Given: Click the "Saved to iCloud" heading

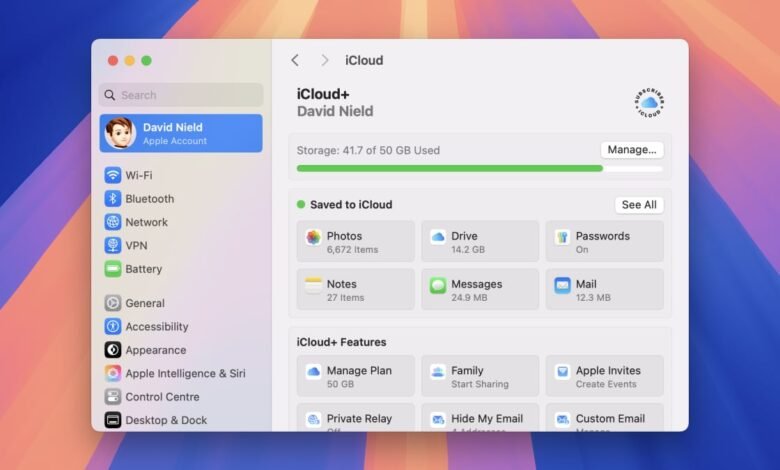Looking at the screenshot, I should [351, 204].
